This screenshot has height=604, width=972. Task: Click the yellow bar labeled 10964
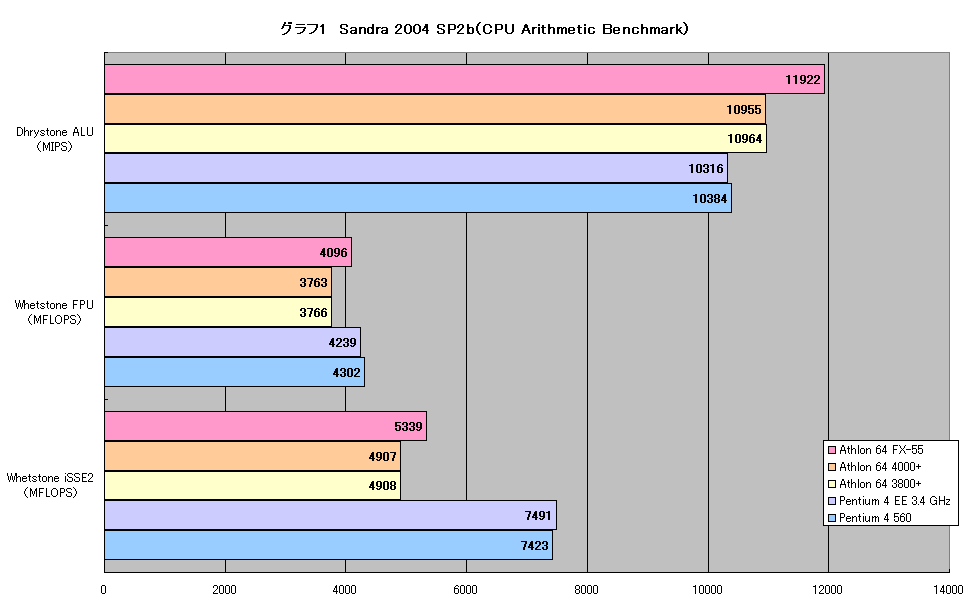coord(435,138)
